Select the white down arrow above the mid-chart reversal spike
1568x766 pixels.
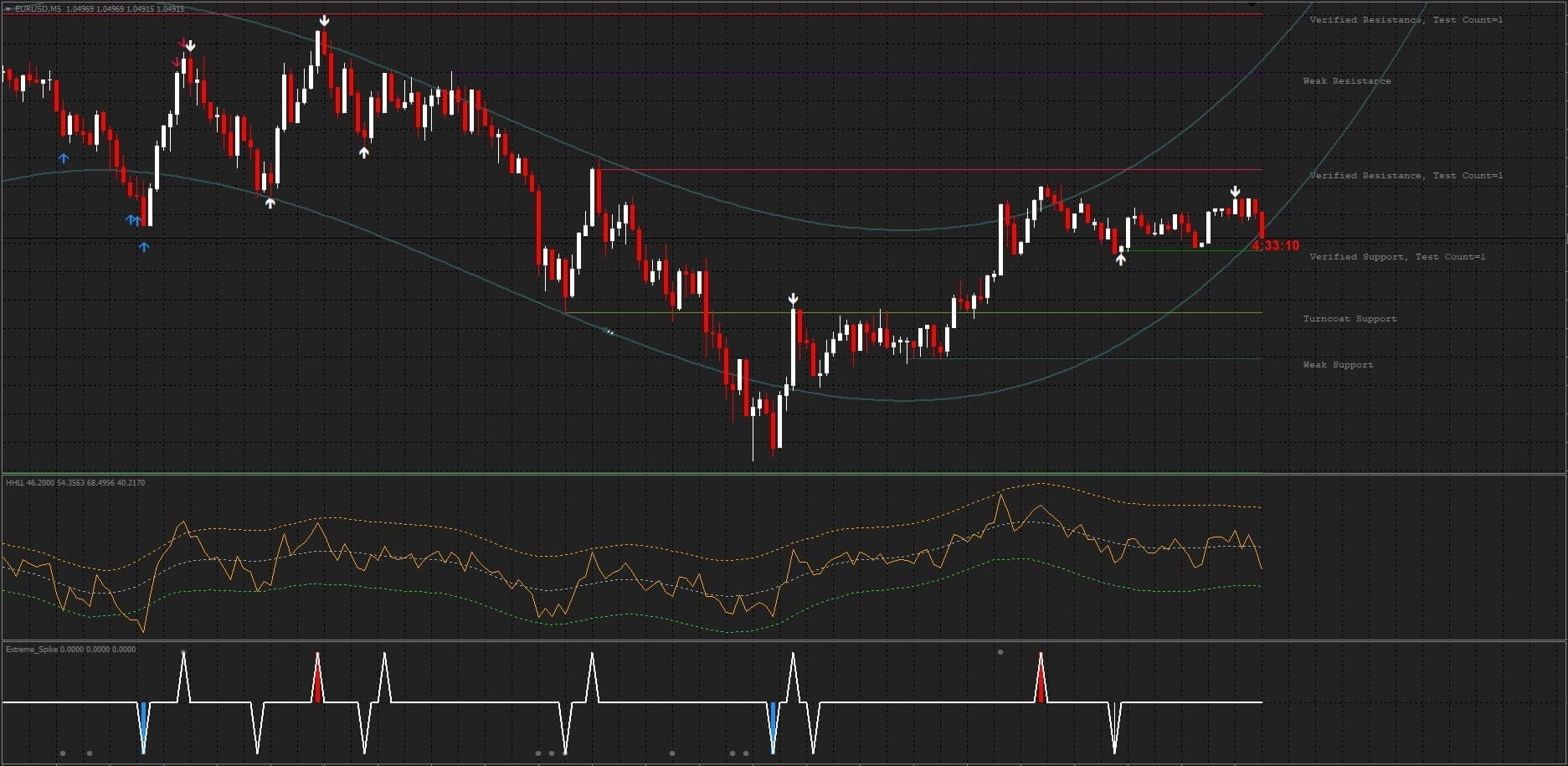coord(793,296)
